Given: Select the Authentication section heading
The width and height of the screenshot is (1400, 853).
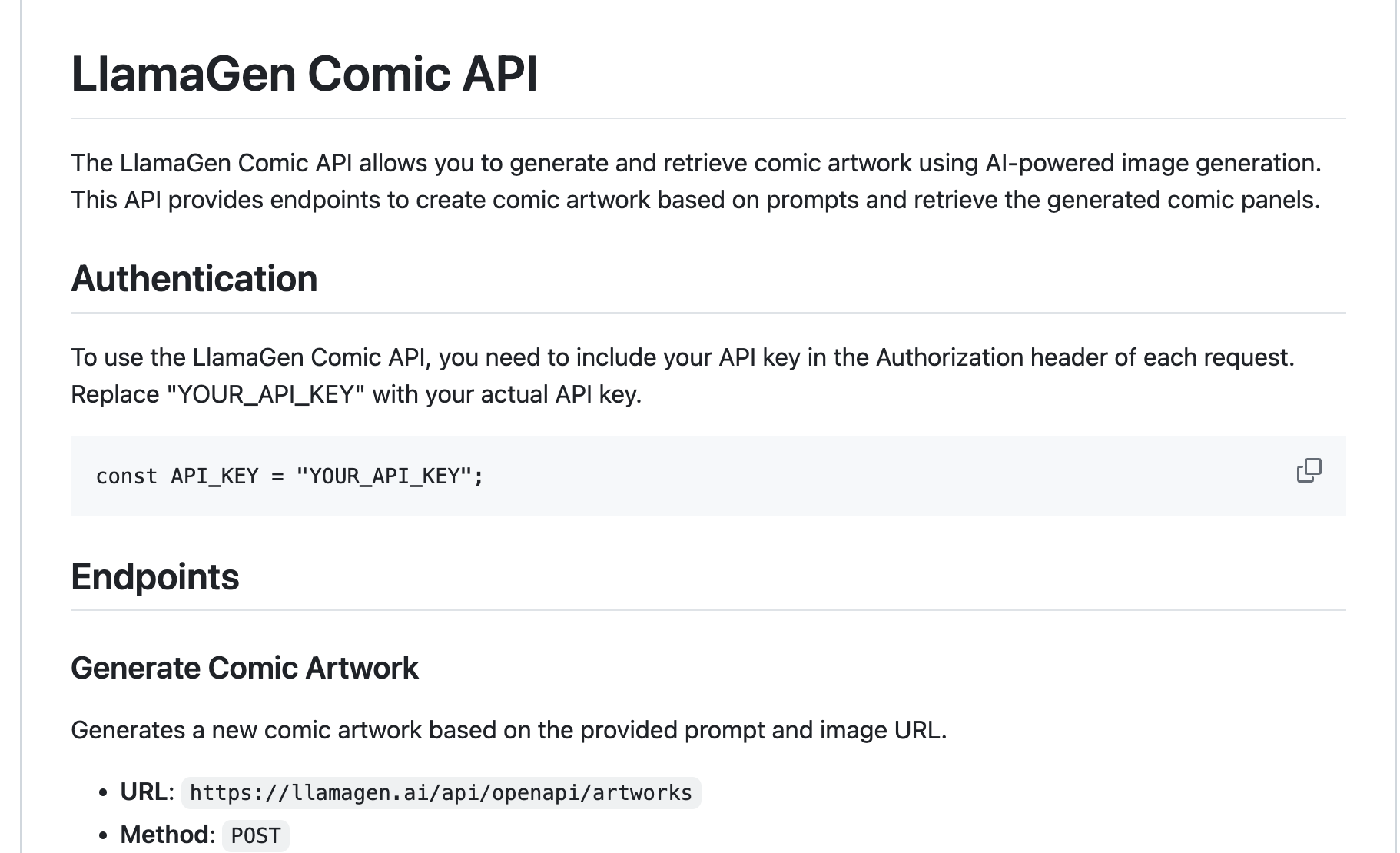Looking at the screenshot, I should click(x=194, y=278).
